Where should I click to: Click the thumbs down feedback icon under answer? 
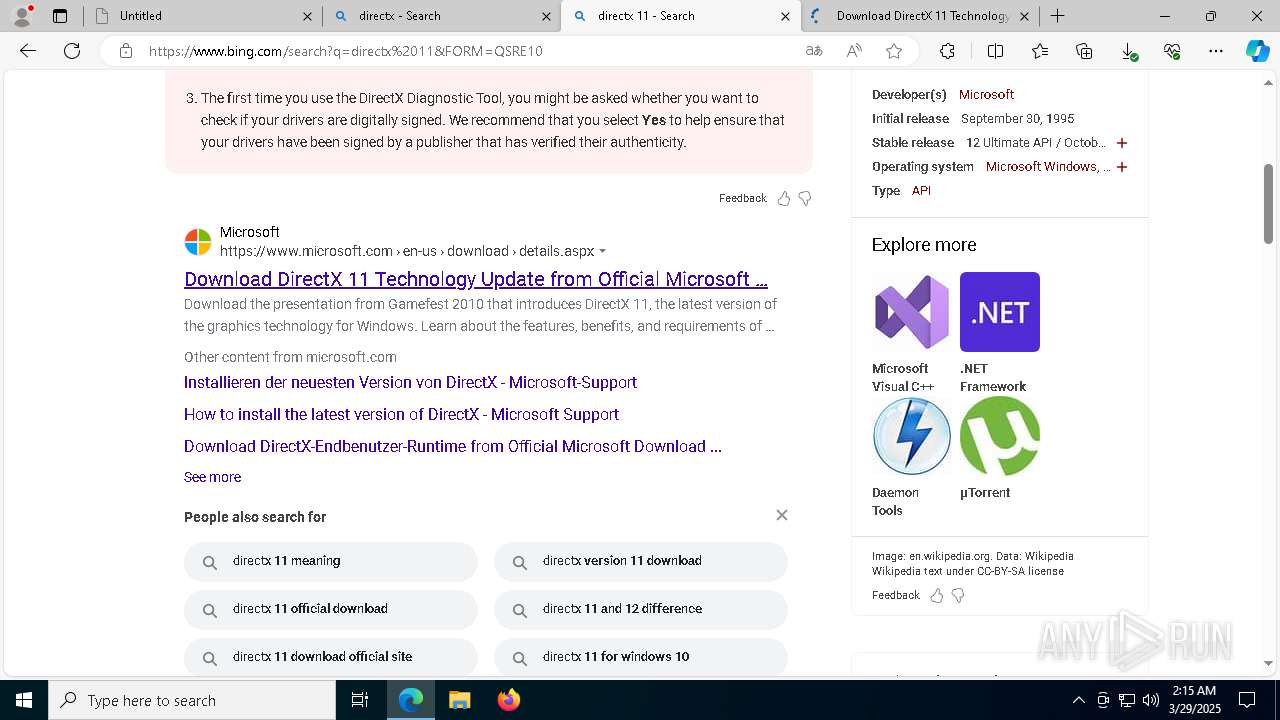click(x=805, y=198)
